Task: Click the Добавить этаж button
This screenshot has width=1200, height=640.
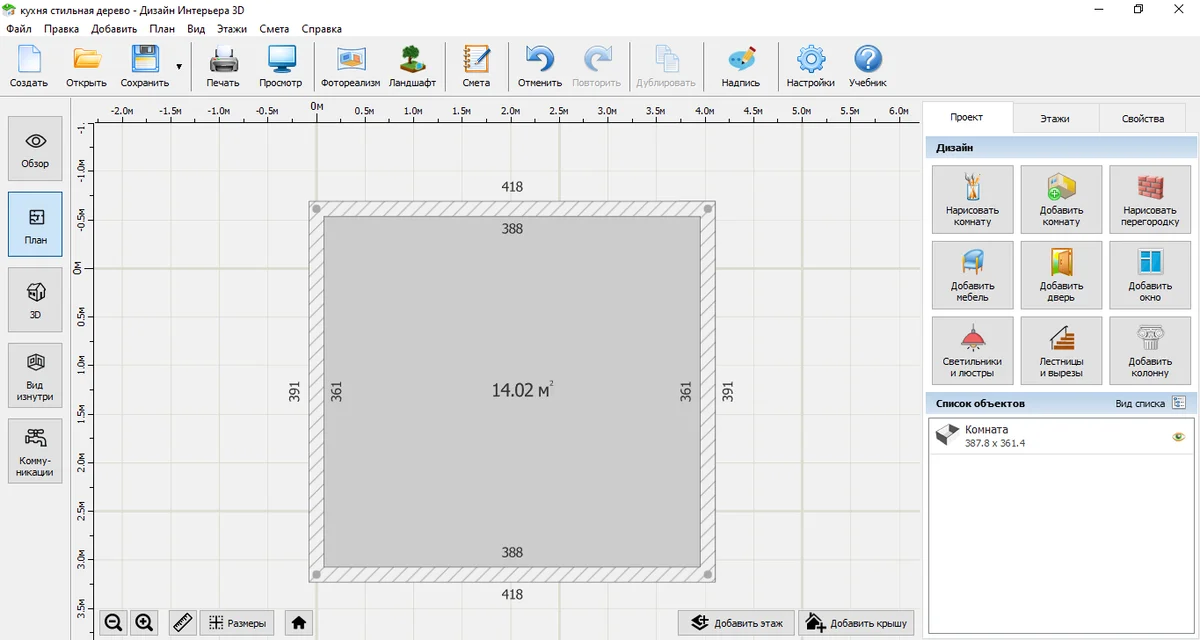Action: (x=736, y=623)
